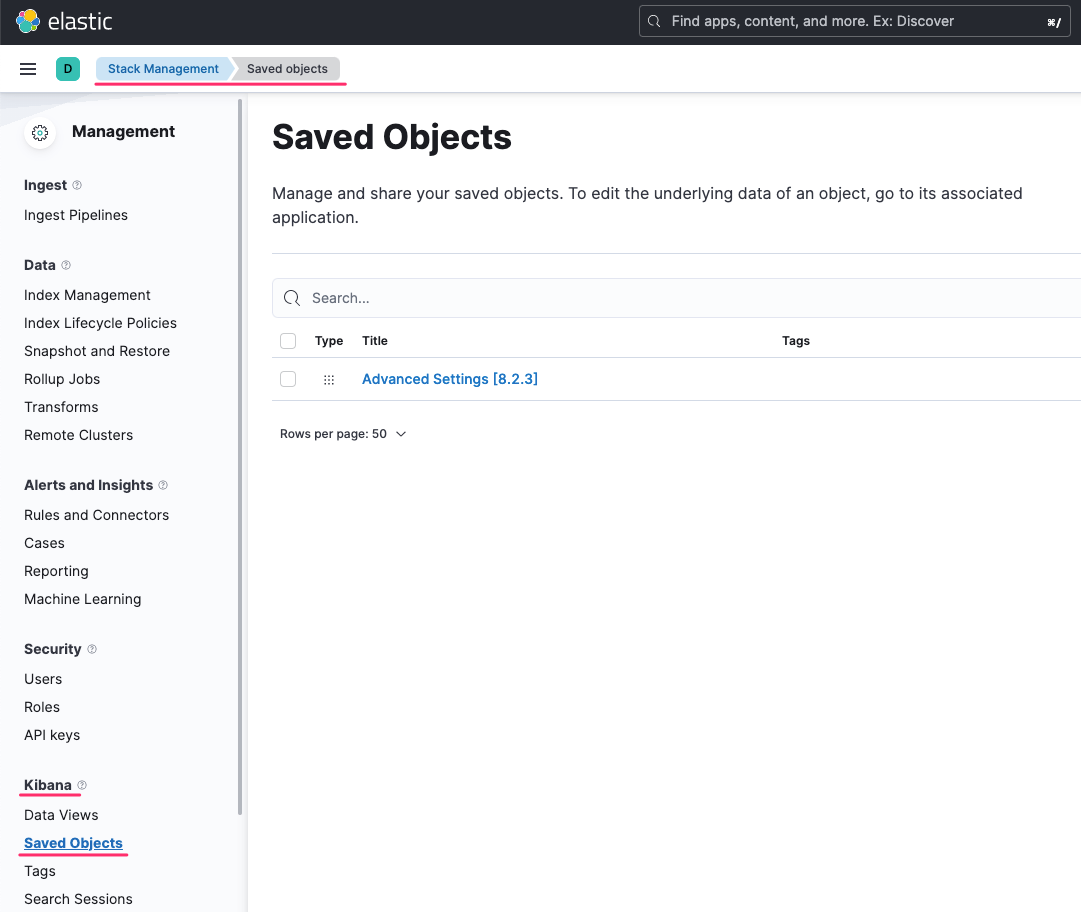Click the help icon next to Kibana
1081x912 pixels.
(82, 785)
